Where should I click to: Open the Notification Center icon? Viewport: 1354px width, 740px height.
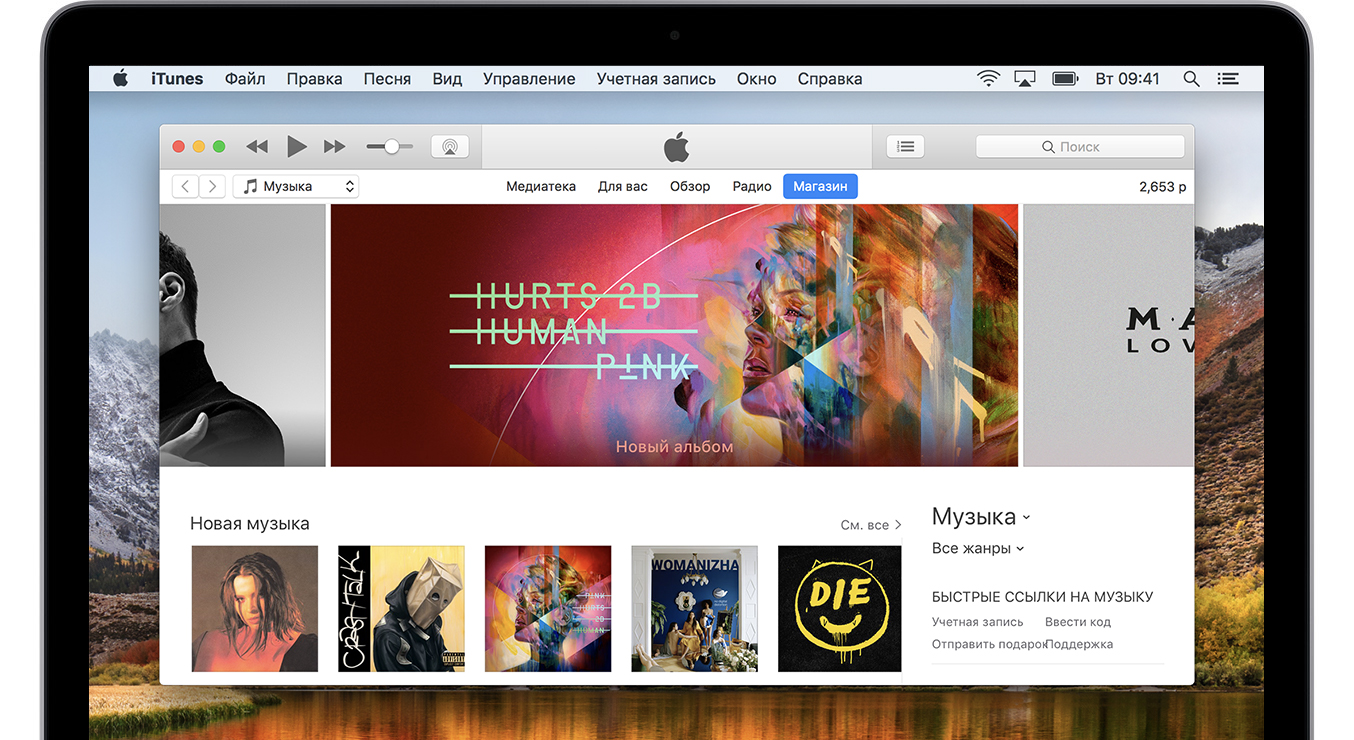[x=1228, y=79]
